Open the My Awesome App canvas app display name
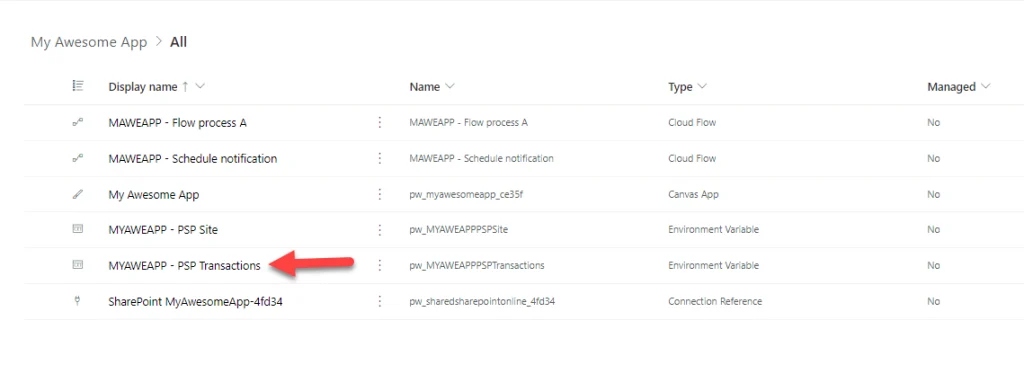This screenshot has height=374, width=1024. point(153,195)
